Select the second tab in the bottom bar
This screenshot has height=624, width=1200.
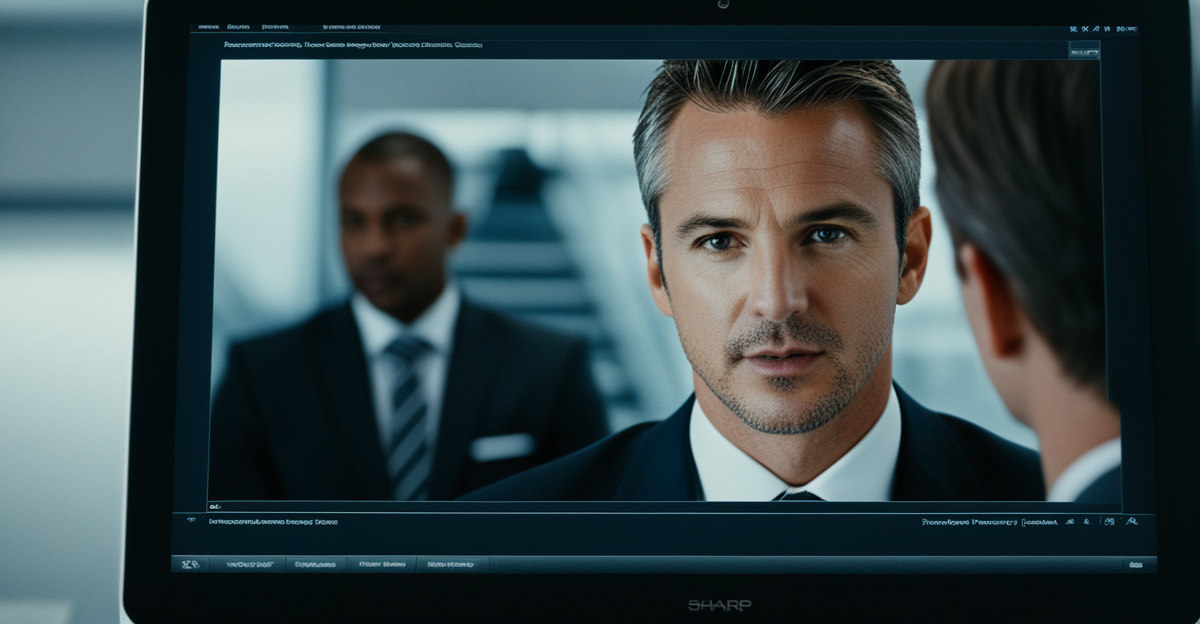point(316,564)
